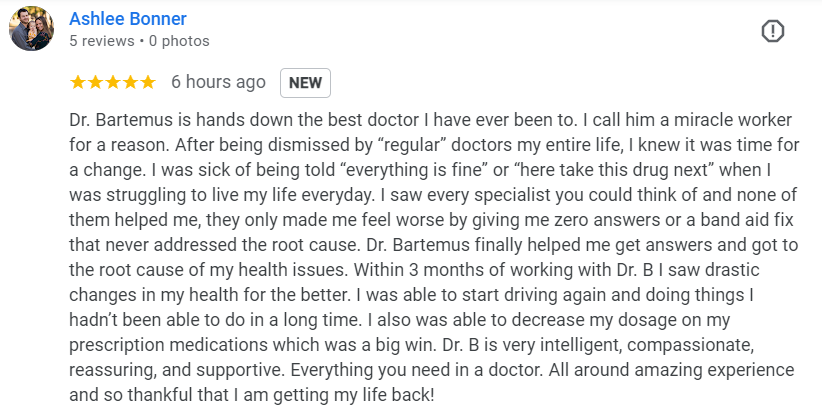
Task: Open the Ashlee Bonner reviewer name link
Action: click(128, 19)
